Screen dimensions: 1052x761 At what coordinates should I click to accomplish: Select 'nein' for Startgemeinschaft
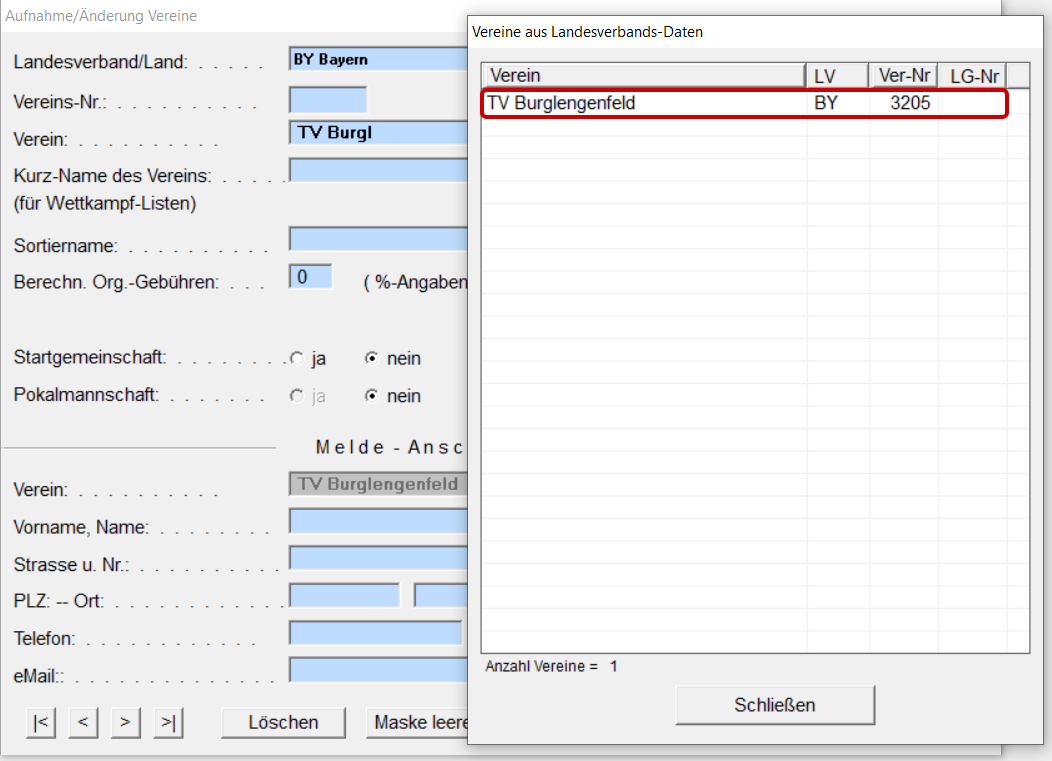372,358
